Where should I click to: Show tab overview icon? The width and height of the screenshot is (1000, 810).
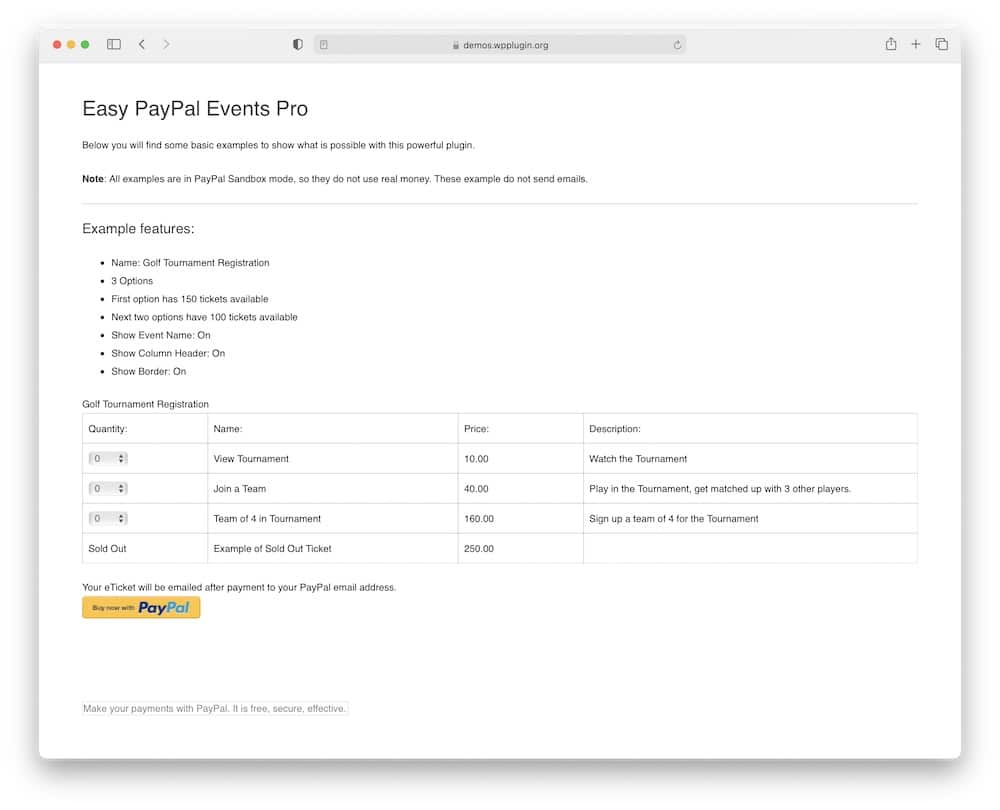click(941, 44)
